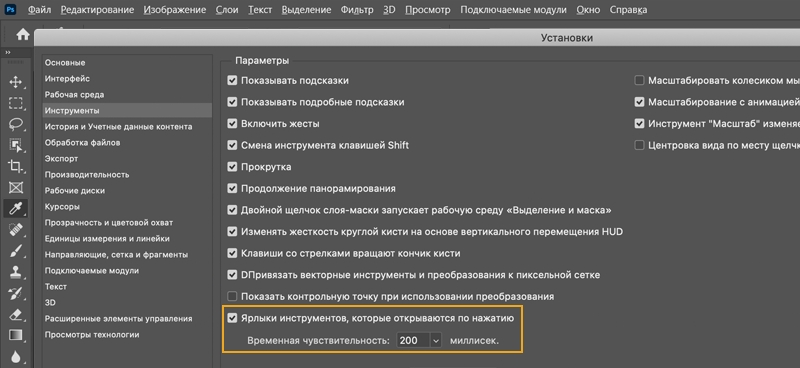The width and height of the screenshot is (800, 368).
Task: Select 'Производительность' preferences category
Action: [127, 175]
